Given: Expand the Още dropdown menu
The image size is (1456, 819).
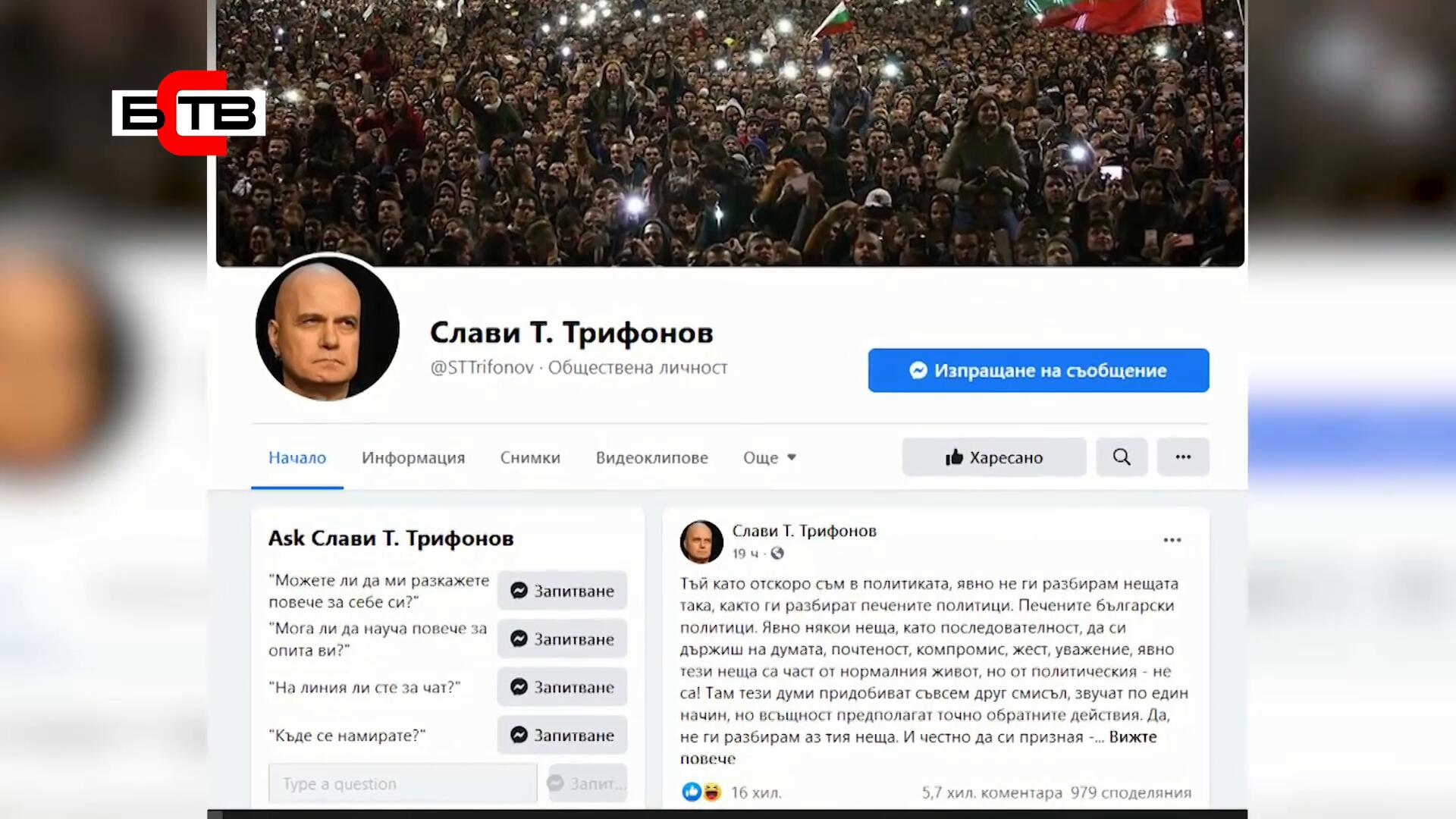Looking at the screenshot, I should 770,457.
